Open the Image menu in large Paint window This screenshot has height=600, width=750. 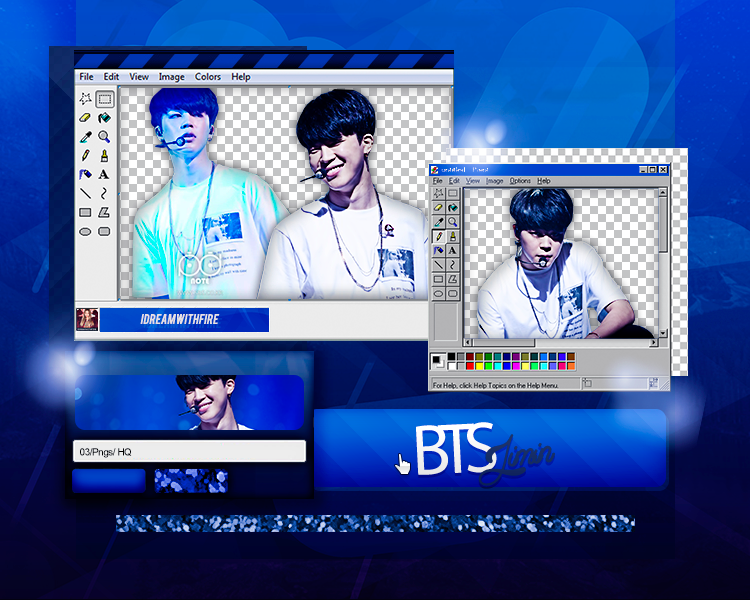(x=172, y=77)
